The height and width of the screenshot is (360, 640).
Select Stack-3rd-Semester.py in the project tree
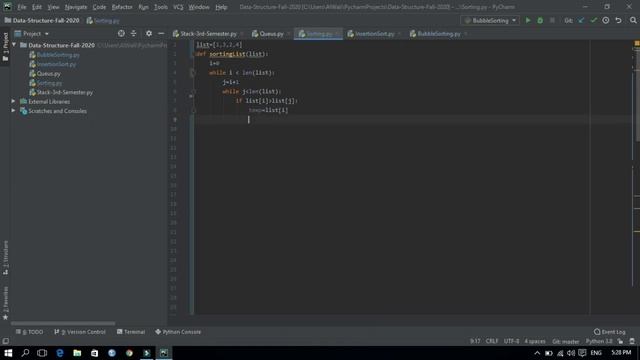click(64, 92)
